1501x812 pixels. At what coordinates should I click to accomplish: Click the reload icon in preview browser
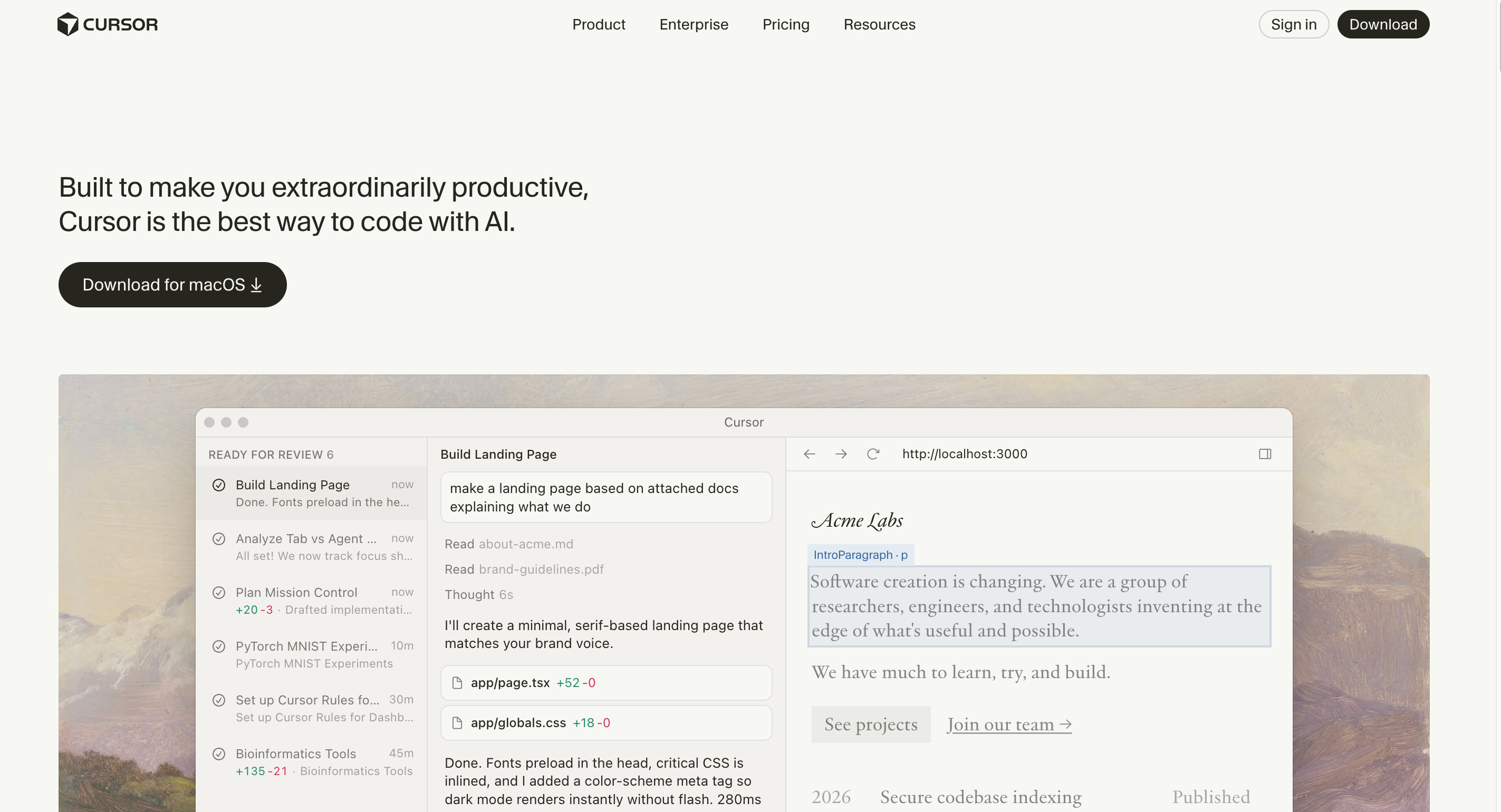(872, 454)
